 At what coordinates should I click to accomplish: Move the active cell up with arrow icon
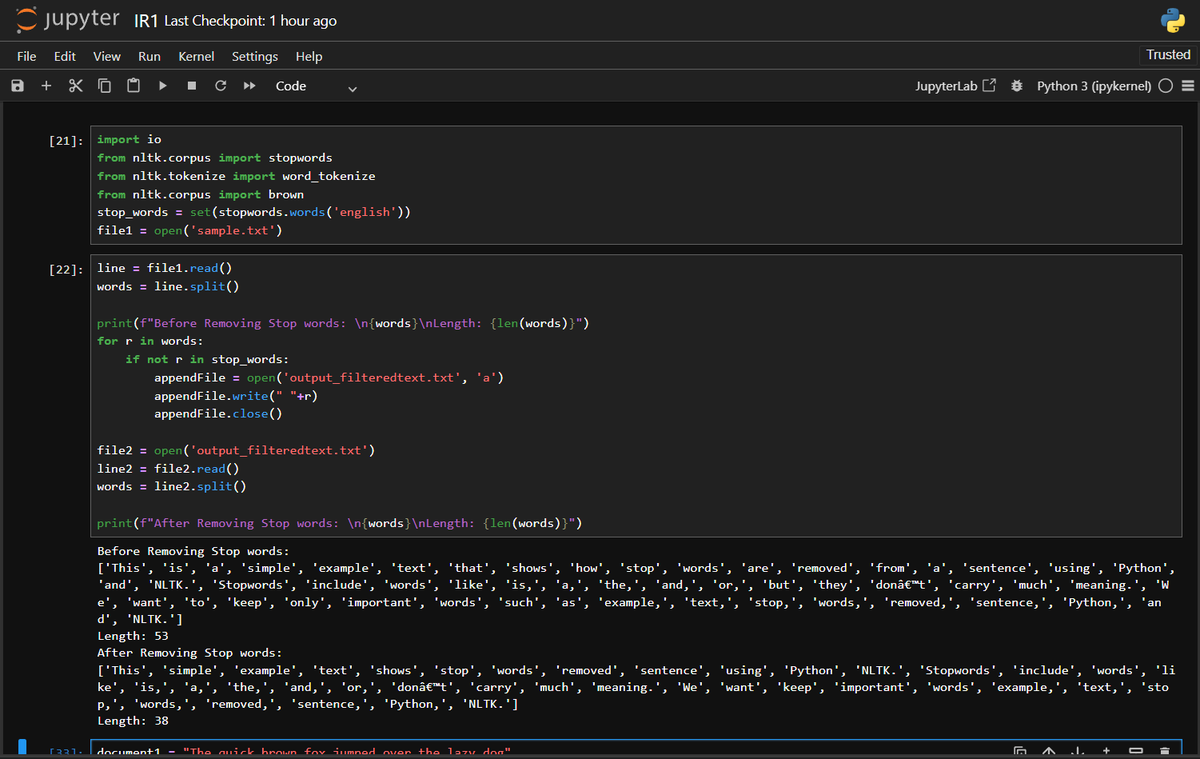tap(1050, 751)
